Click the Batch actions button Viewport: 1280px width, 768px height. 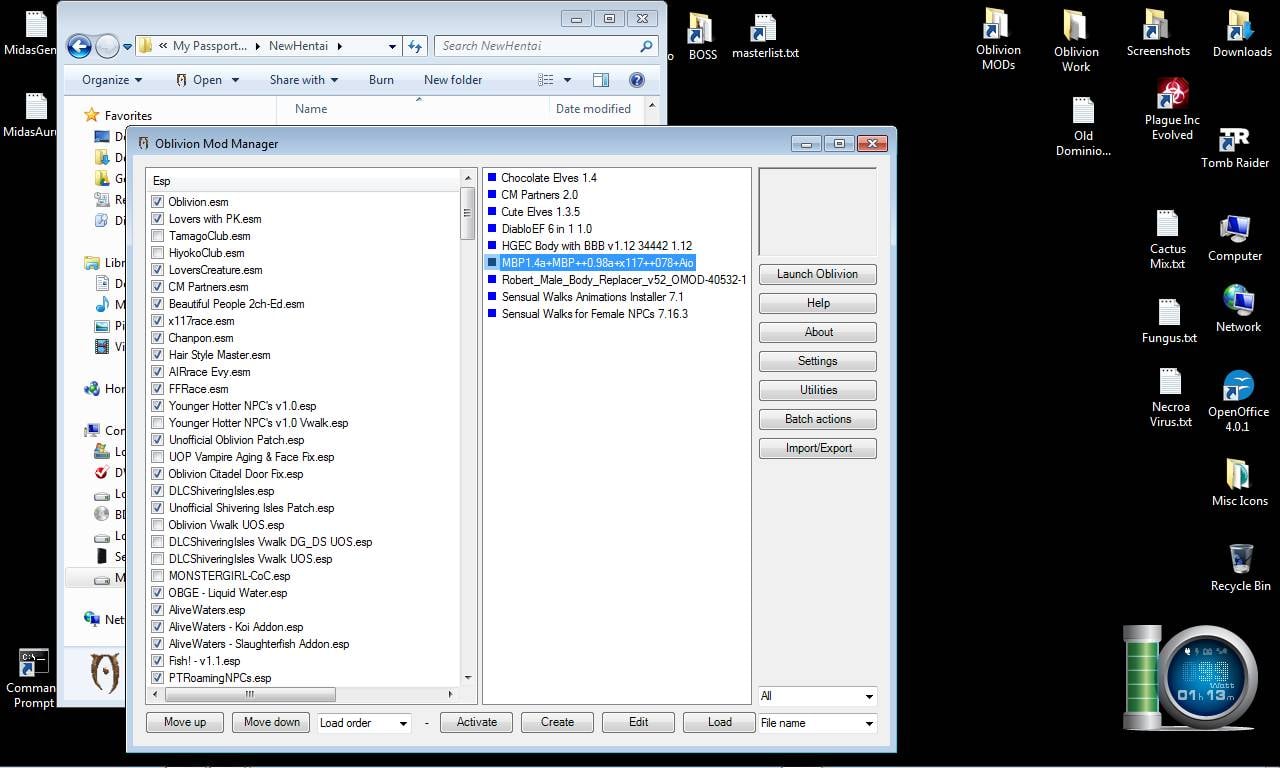click(x=817, y=419)
